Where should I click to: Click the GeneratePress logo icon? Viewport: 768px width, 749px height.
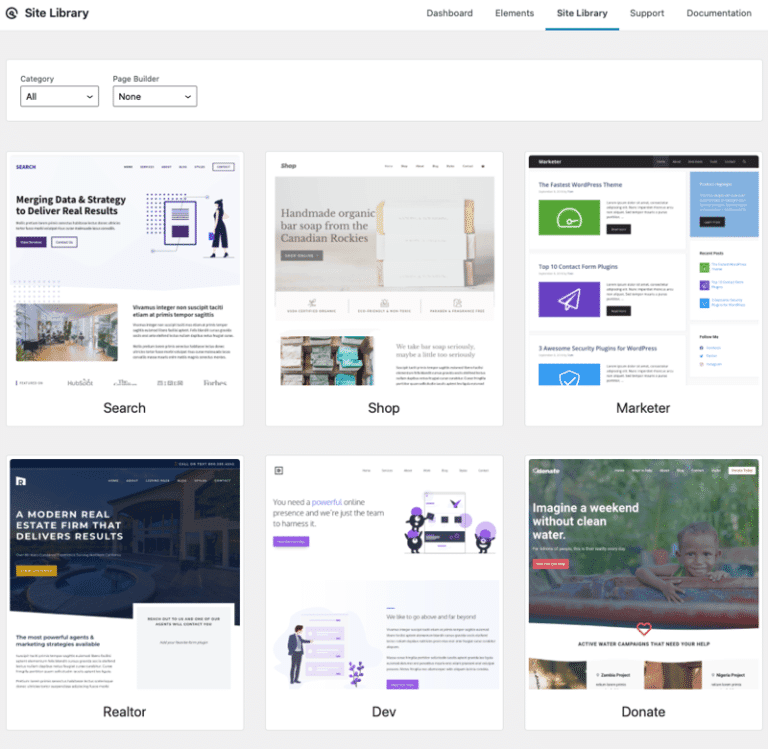12,14
